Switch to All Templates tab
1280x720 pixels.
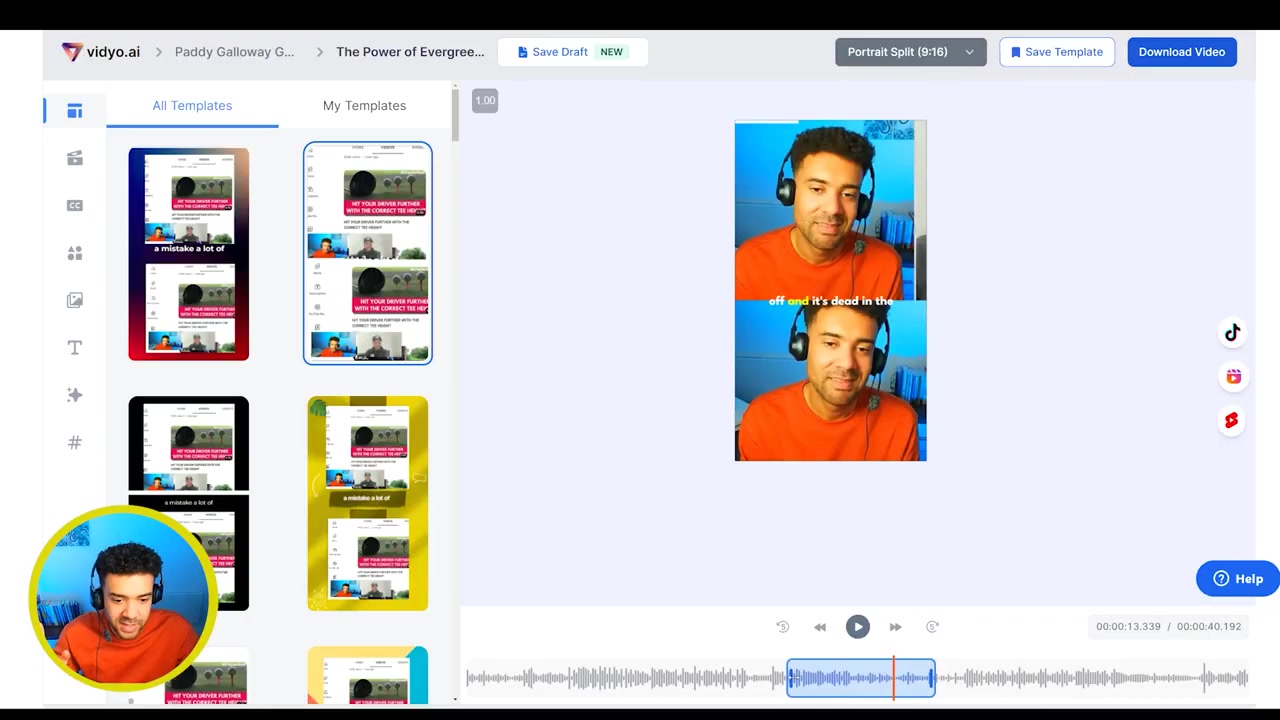[x=192, y=106]
